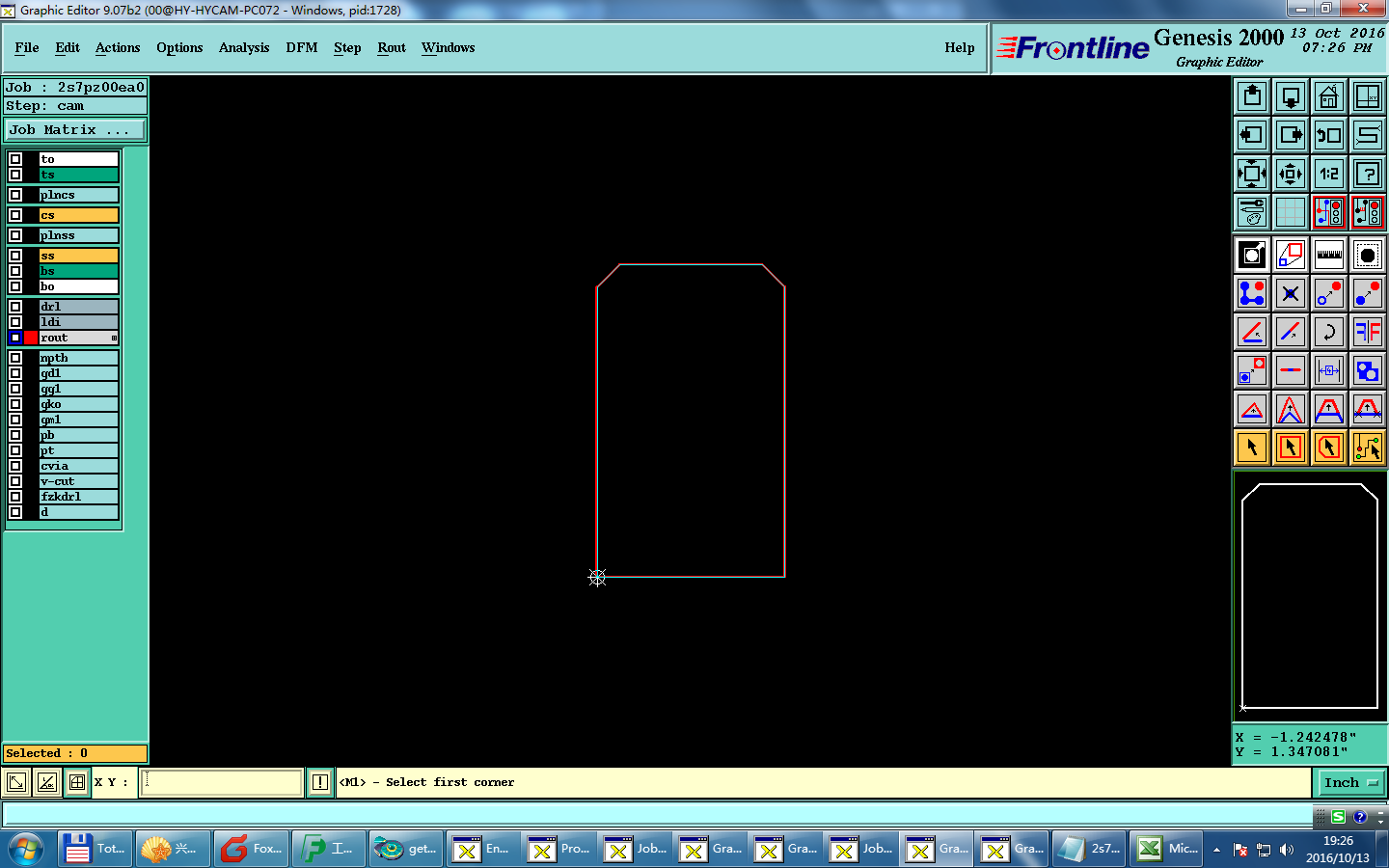Click the pan left arrow icon
The width and height of the screenshot is (1389, 868).
(1252, 135)
